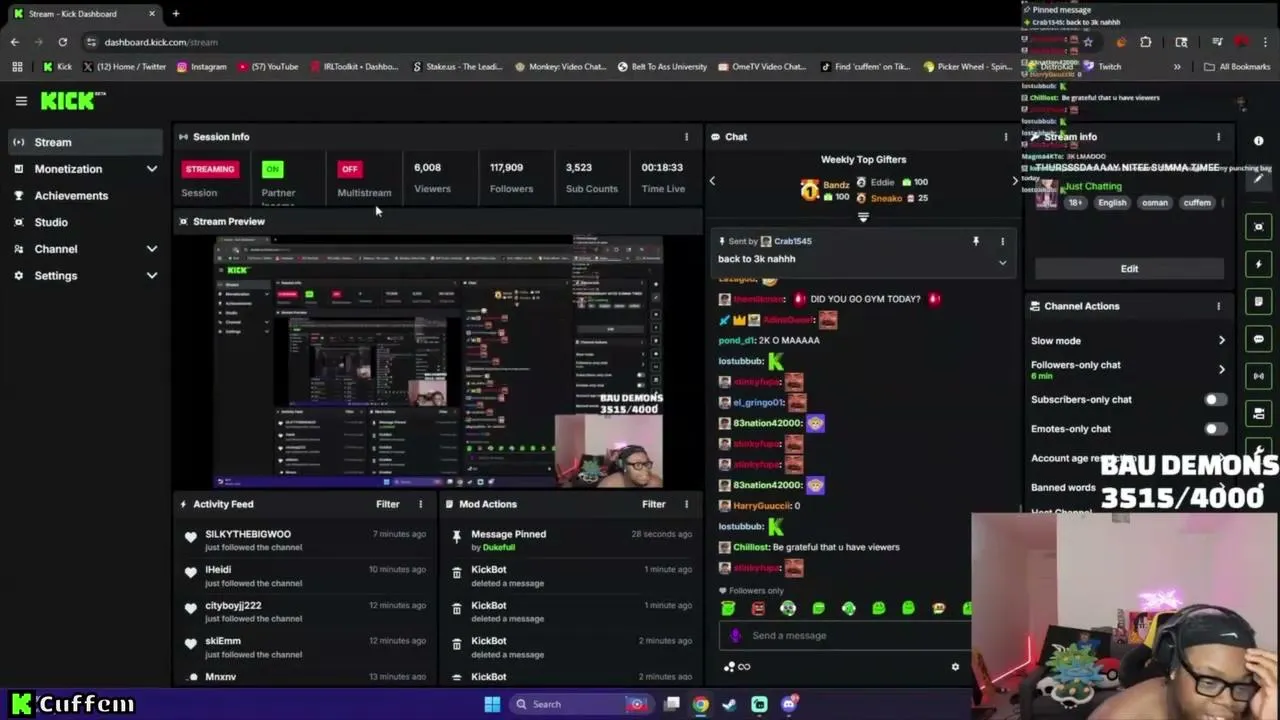Viewport: 1280px width, 720px height.
Task: Open the Activity Feed three-dot menu
Action: (x=420, y=504)
